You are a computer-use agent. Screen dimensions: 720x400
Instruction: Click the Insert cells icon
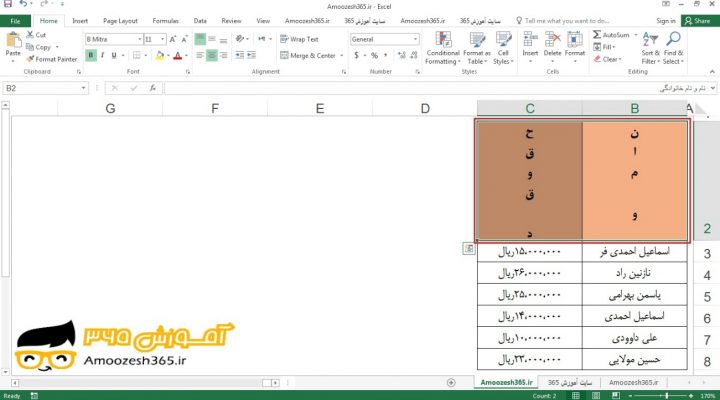pyautogui.click(x=530, y=39)
